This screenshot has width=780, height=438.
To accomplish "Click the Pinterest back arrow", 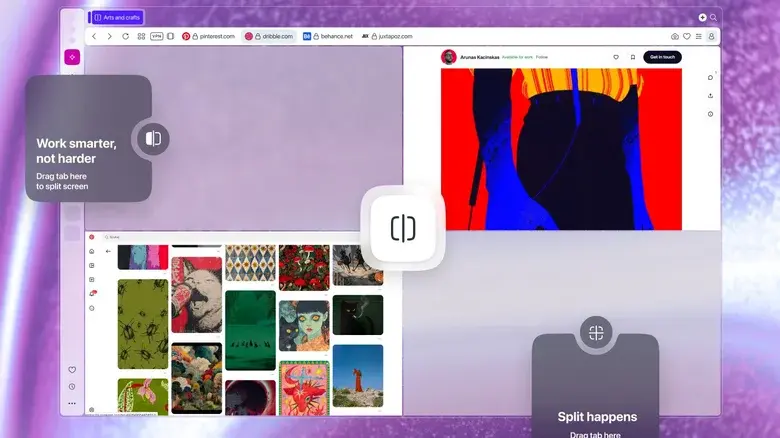I will (108, 251).
